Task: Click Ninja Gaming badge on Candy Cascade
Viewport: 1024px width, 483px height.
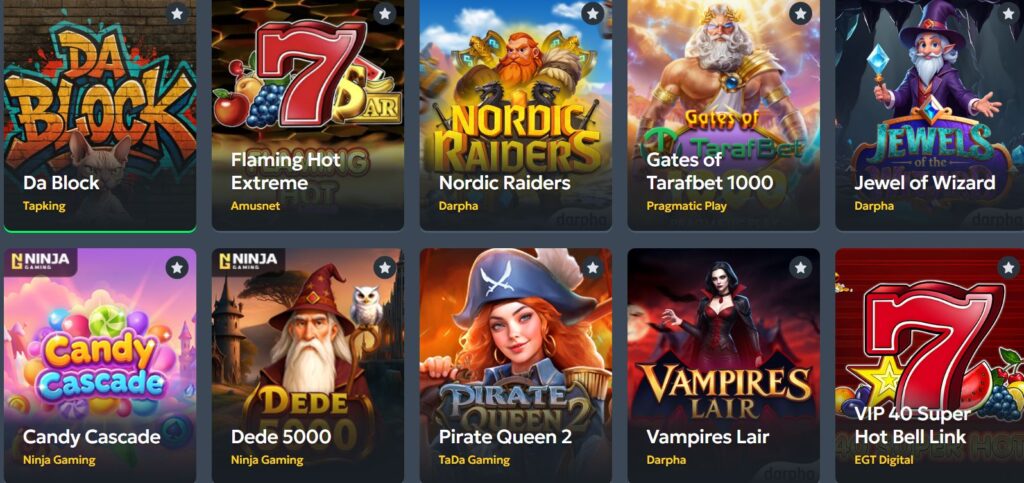Action: click(40, 261)
